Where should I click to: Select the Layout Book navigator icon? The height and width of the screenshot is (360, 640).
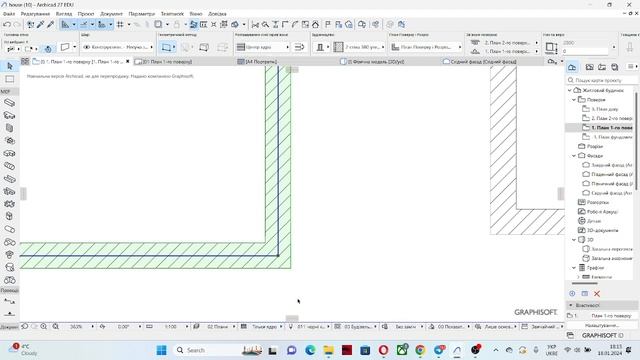[x=602, y=67]
